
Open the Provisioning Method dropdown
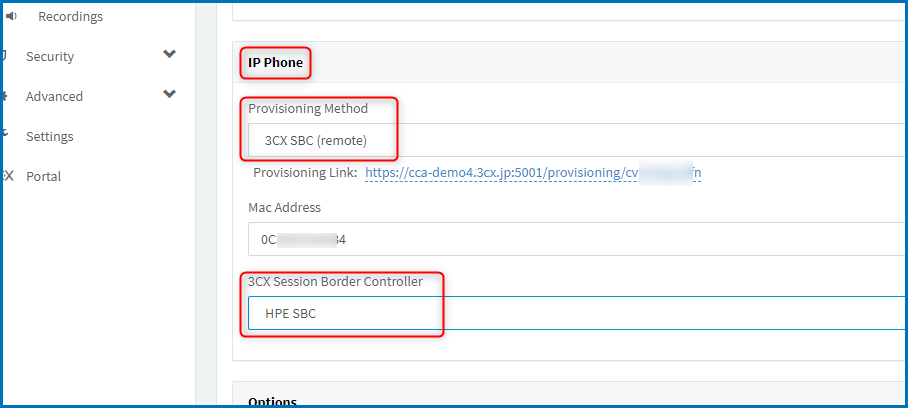click(x=577, y=140)
